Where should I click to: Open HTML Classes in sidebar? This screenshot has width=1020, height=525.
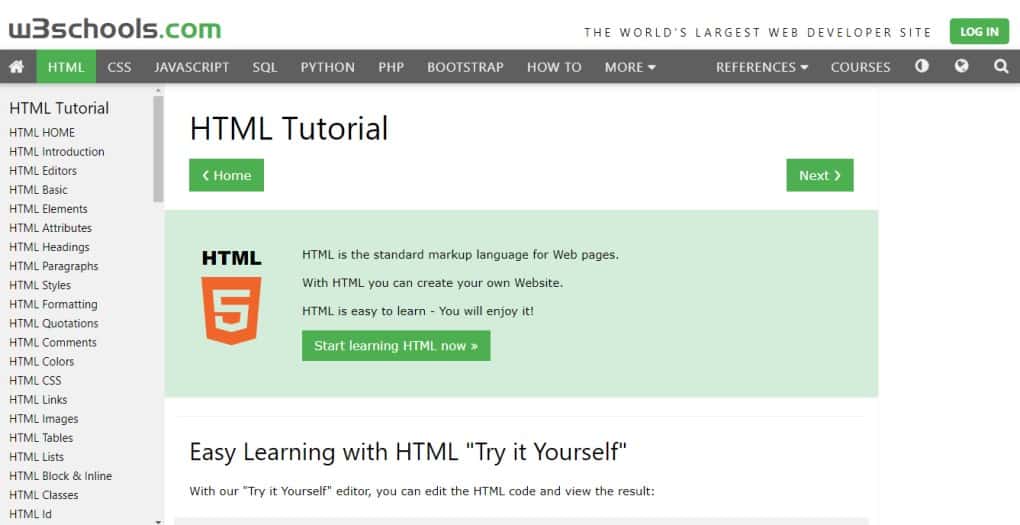pos(44,494)
